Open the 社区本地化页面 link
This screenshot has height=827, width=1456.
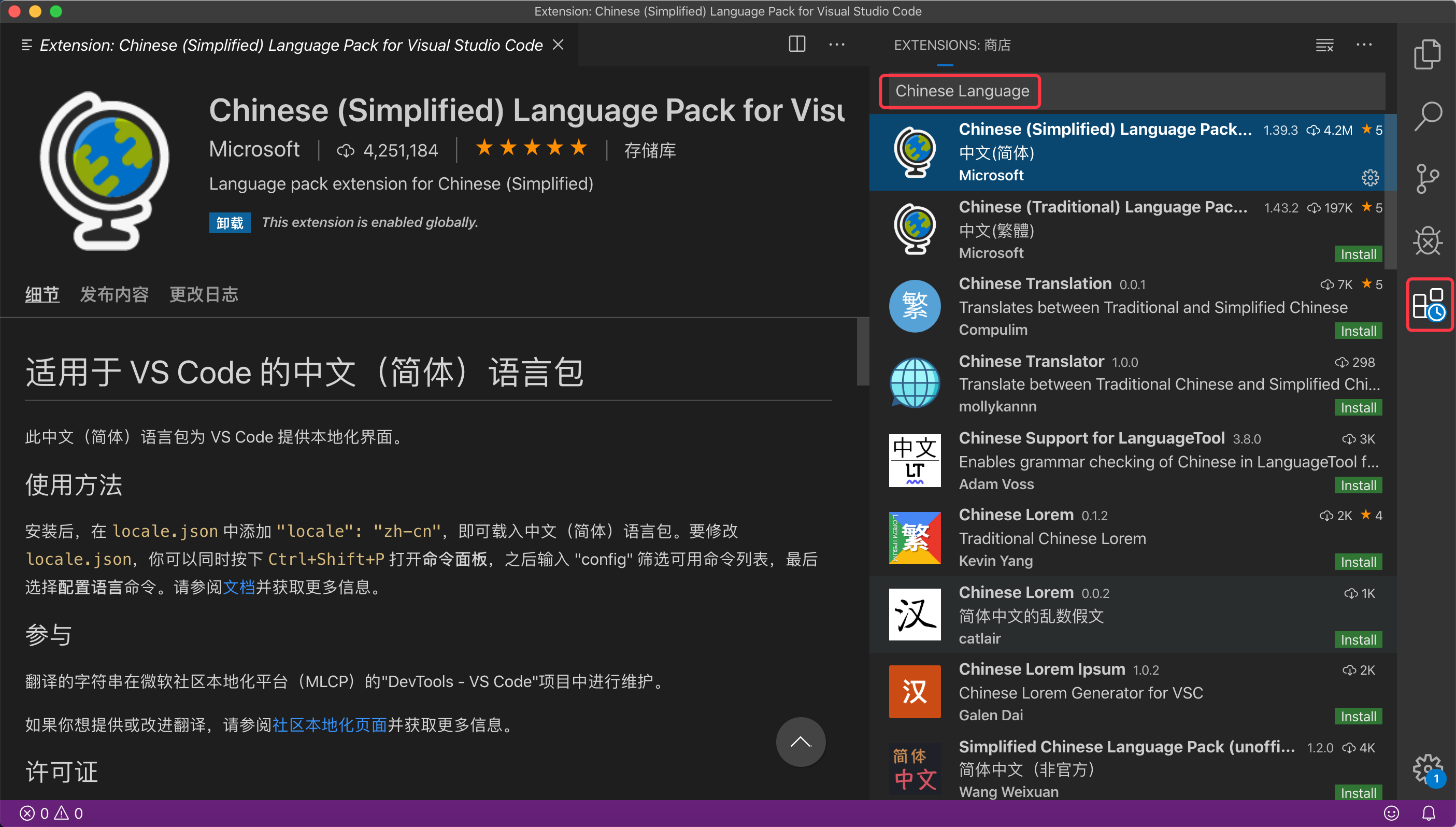click(x=330, y=725)
